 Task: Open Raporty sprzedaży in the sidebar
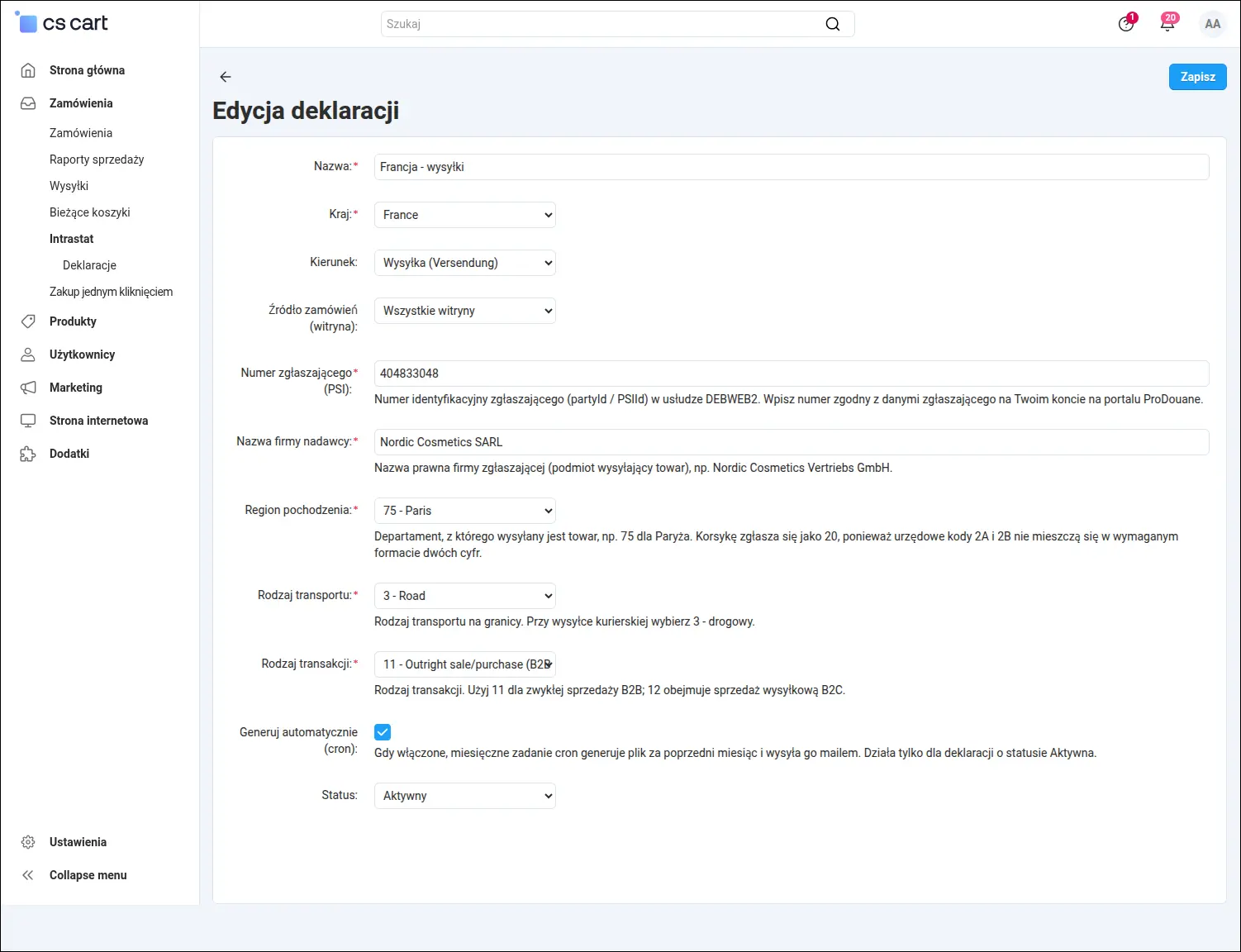[97, 159]
